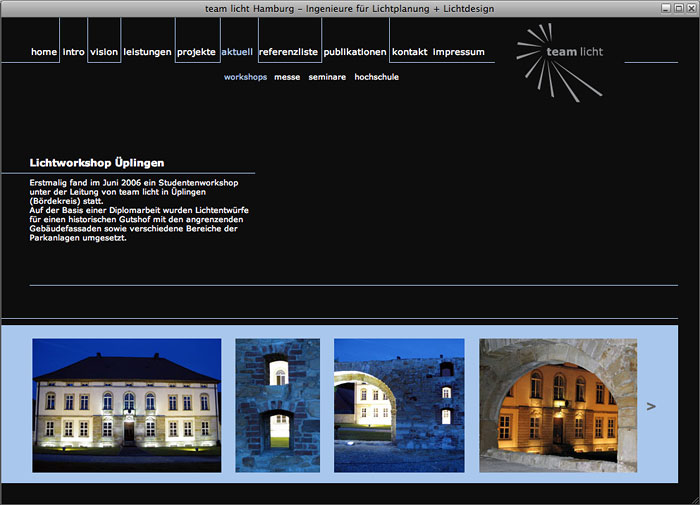Open publikationen page
The height and width of the screenshot is (505, 700).
355,52
